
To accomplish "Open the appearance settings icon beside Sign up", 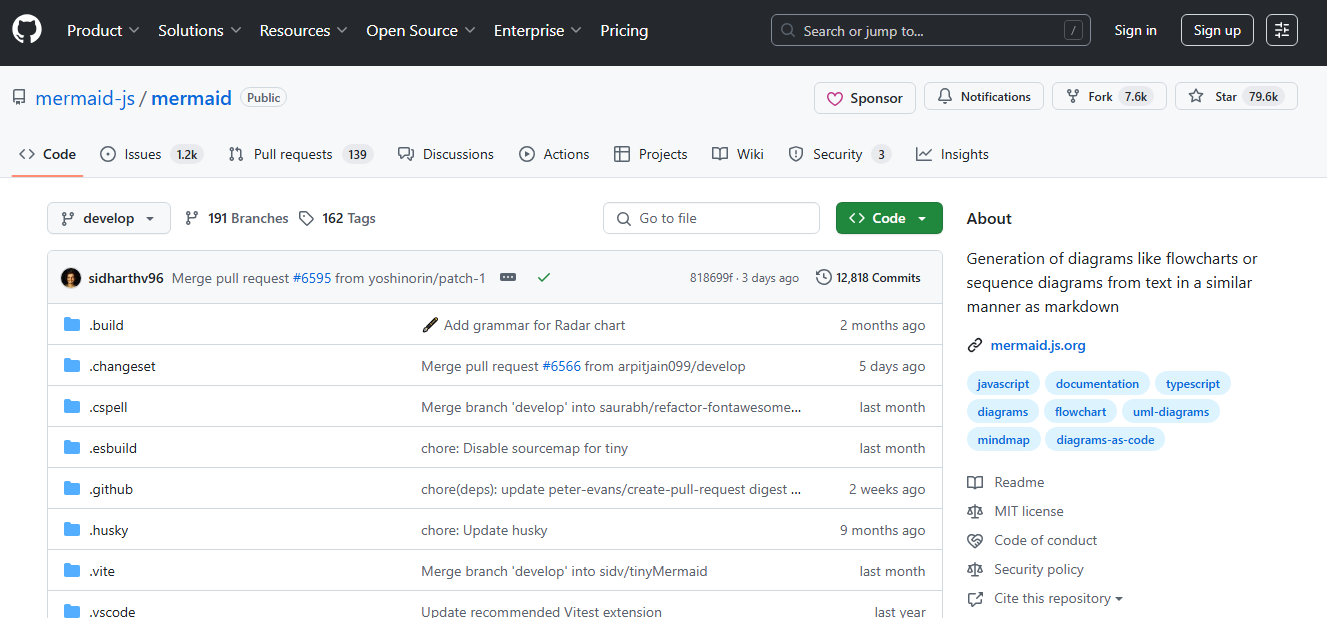I will 1282,30.
